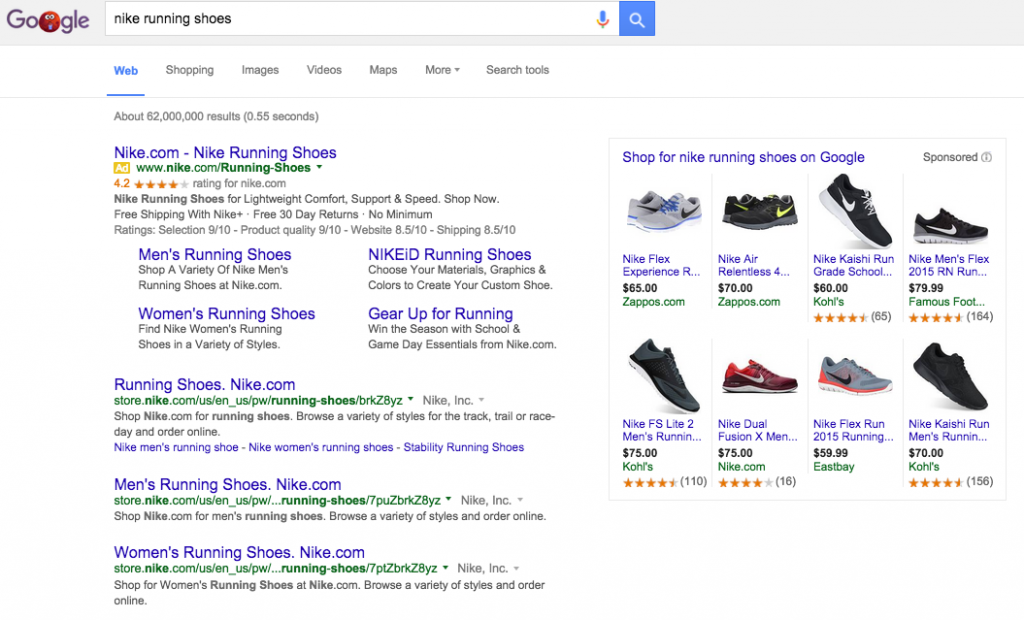Click star rating with 16 reviews
Viewport: 1024px width, 620px height.
click(745, 482)
